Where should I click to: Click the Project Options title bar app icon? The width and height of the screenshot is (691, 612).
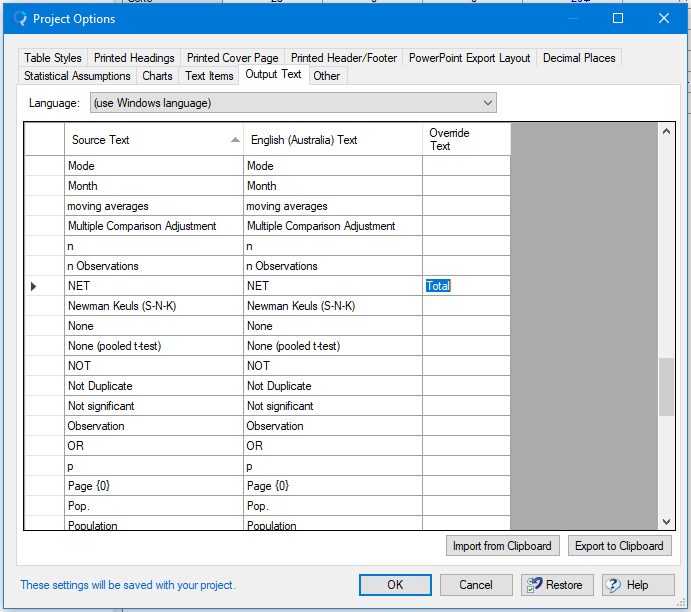[x=20, y=19]
